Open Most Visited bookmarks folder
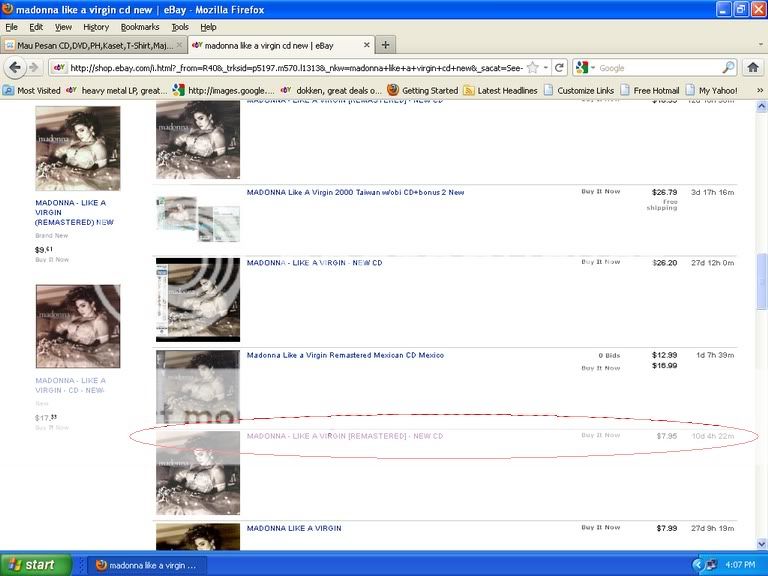This screenshot has height=576, width=768. tap(32, 90)
